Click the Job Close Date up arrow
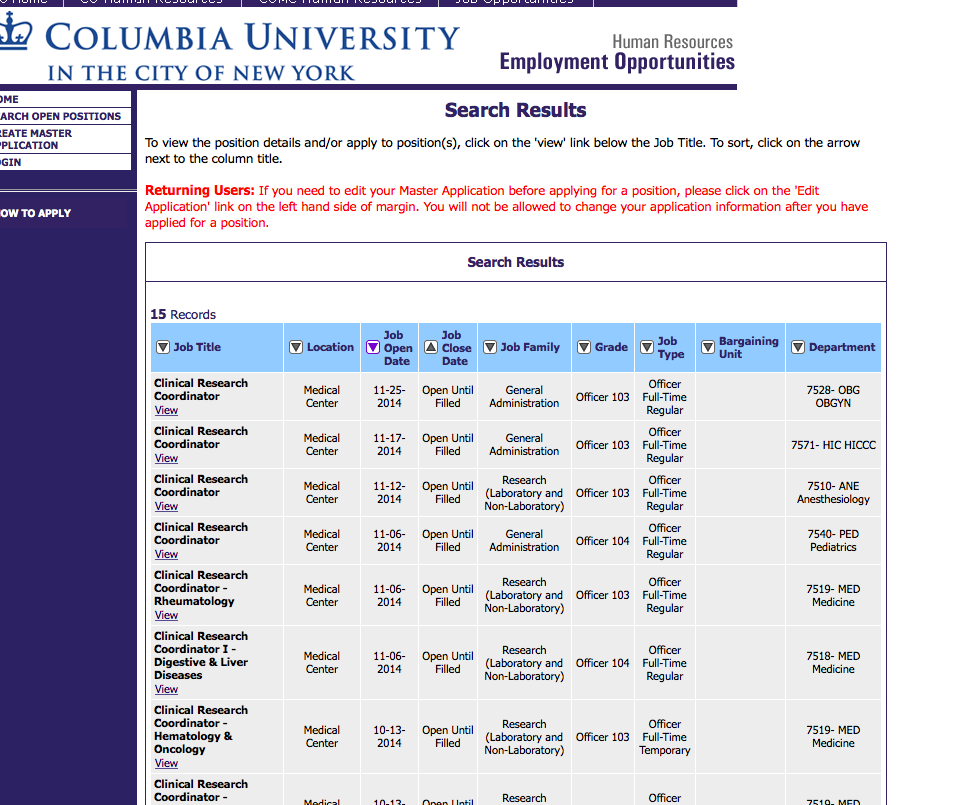The width and height of the screenshot is (954, 805). click(431, 347)
